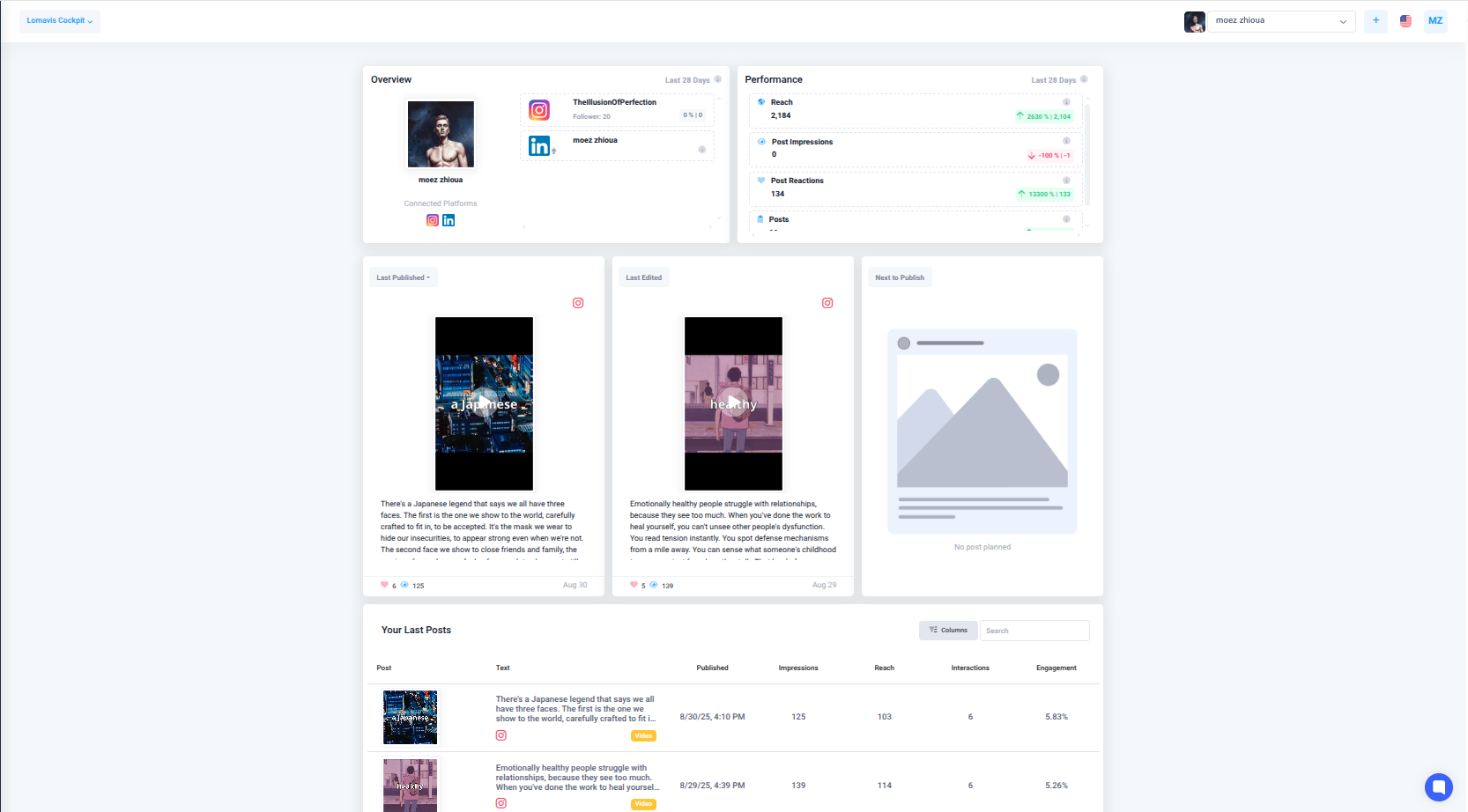Play the 'healthy' video preview

coord(733,403)
